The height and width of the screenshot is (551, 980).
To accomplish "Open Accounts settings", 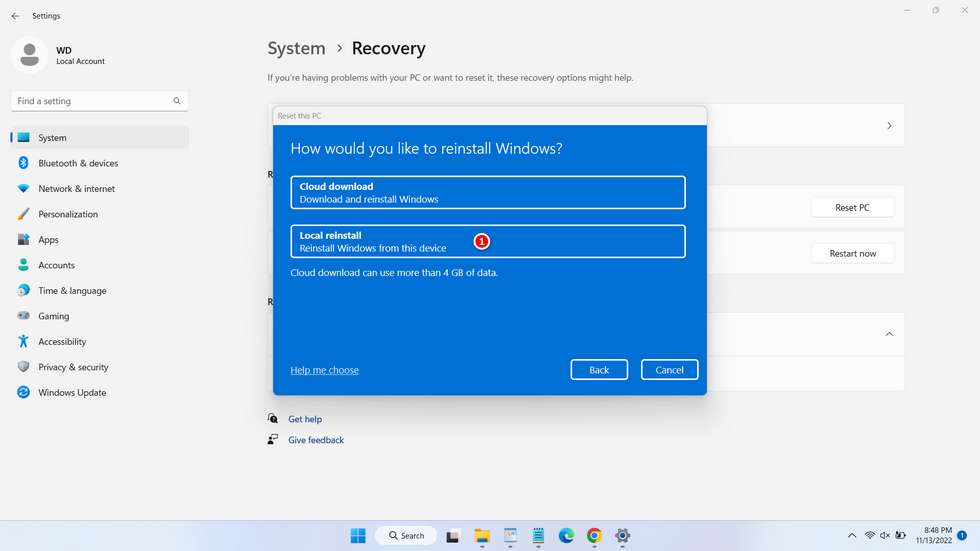I will click(x=100, y=265).
